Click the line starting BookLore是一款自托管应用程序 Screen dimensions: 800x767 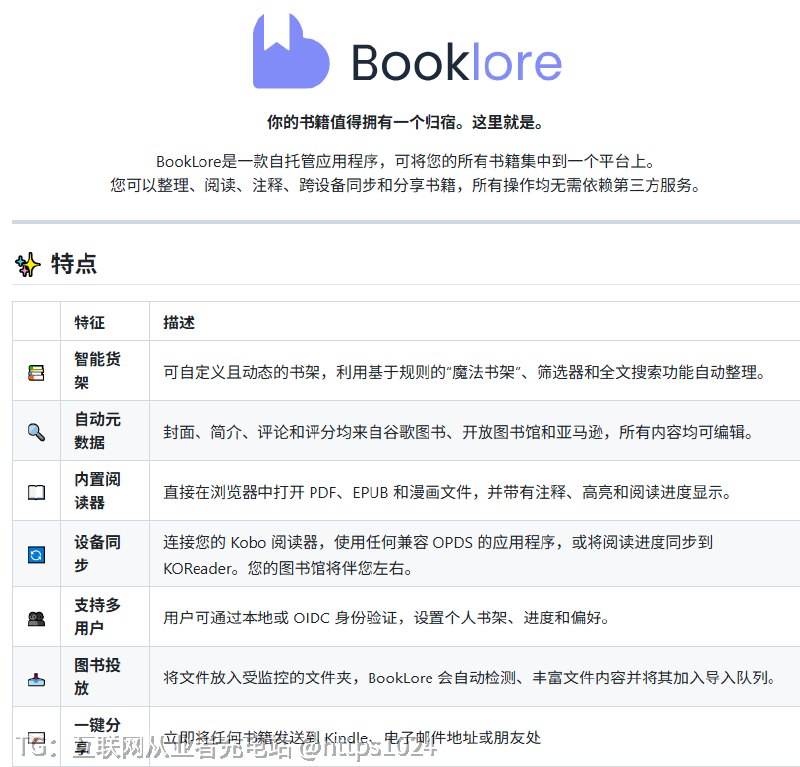[x=405, y=162]
